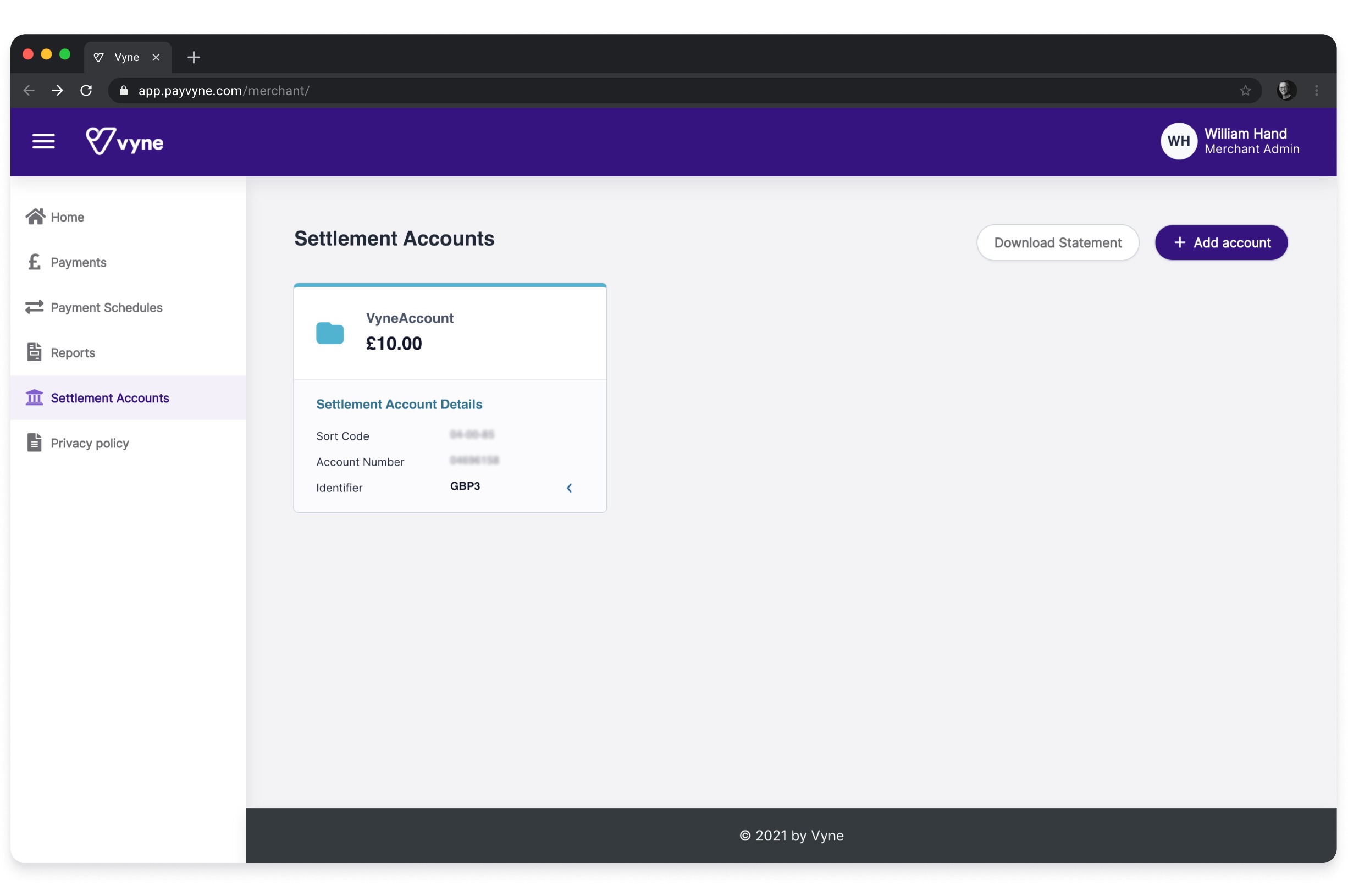Click the bank icon beside Settlement Accounts
1348x896 pixels.
(34, 397)
